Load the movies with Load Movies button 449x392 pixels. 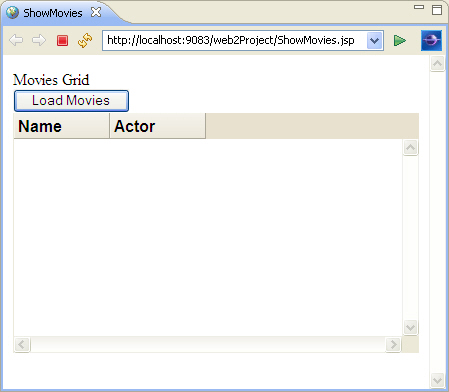pos(71,101)
